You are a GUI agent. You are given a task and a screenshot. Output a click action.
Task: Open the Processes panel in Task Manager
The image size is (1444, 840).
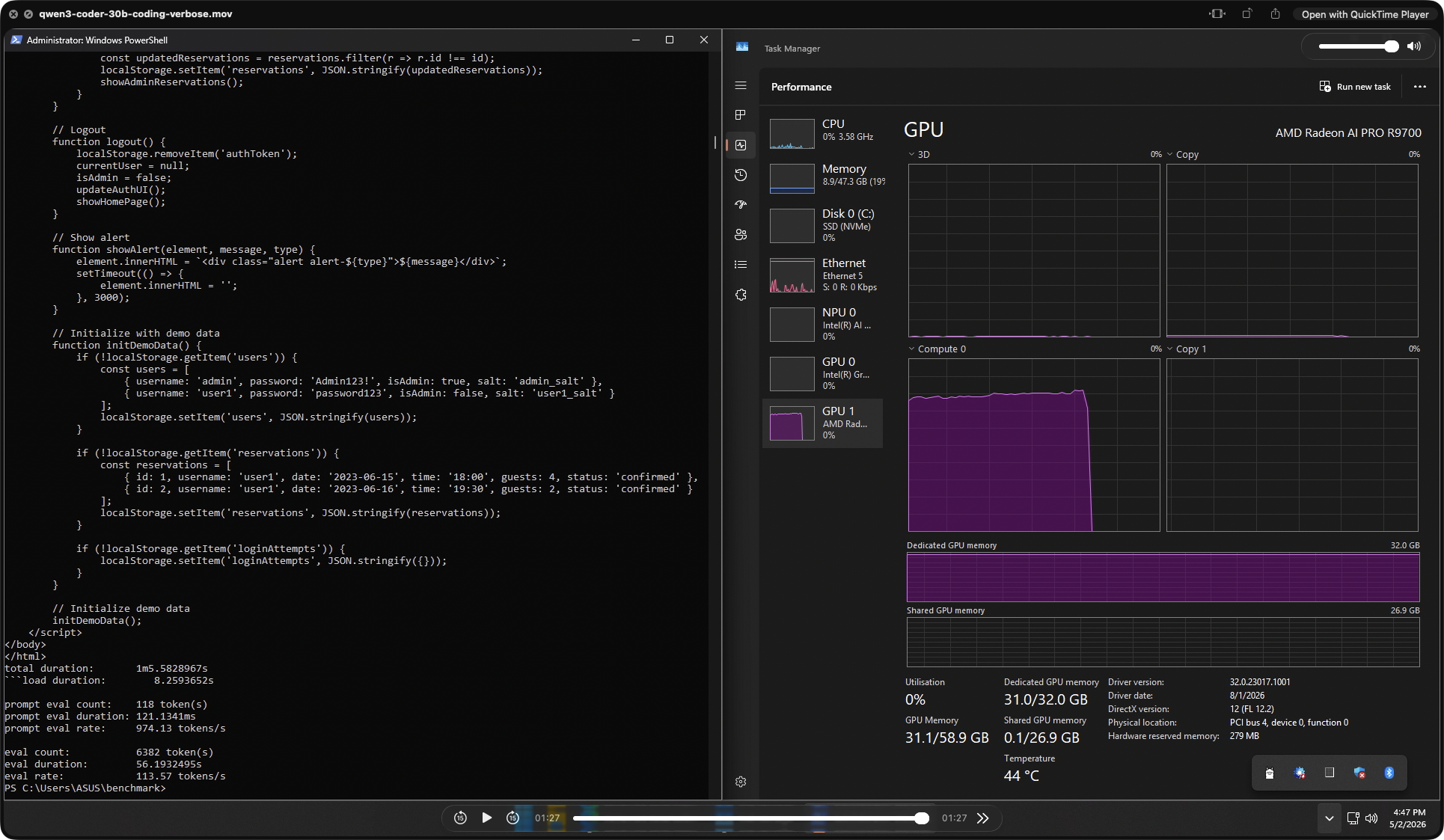pyautogui.click(x=741, y=115)
